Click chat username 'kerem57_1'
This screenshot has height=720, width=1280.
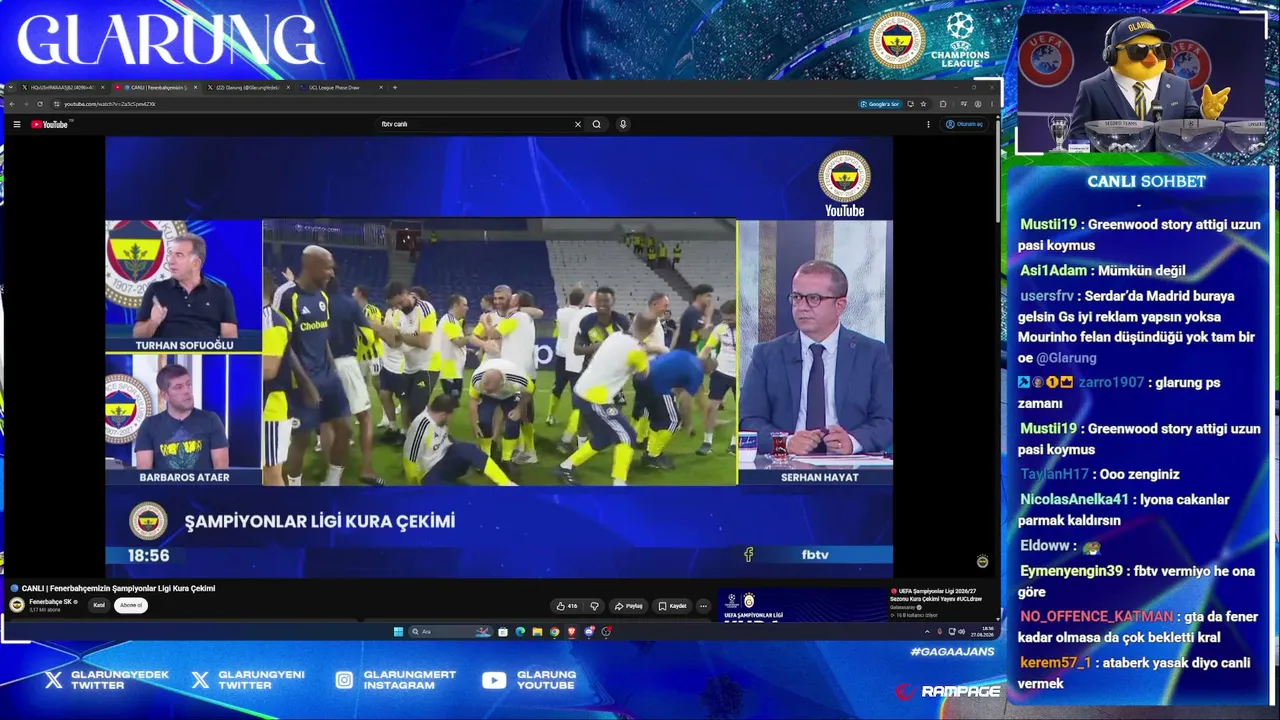pos(1055,663)
